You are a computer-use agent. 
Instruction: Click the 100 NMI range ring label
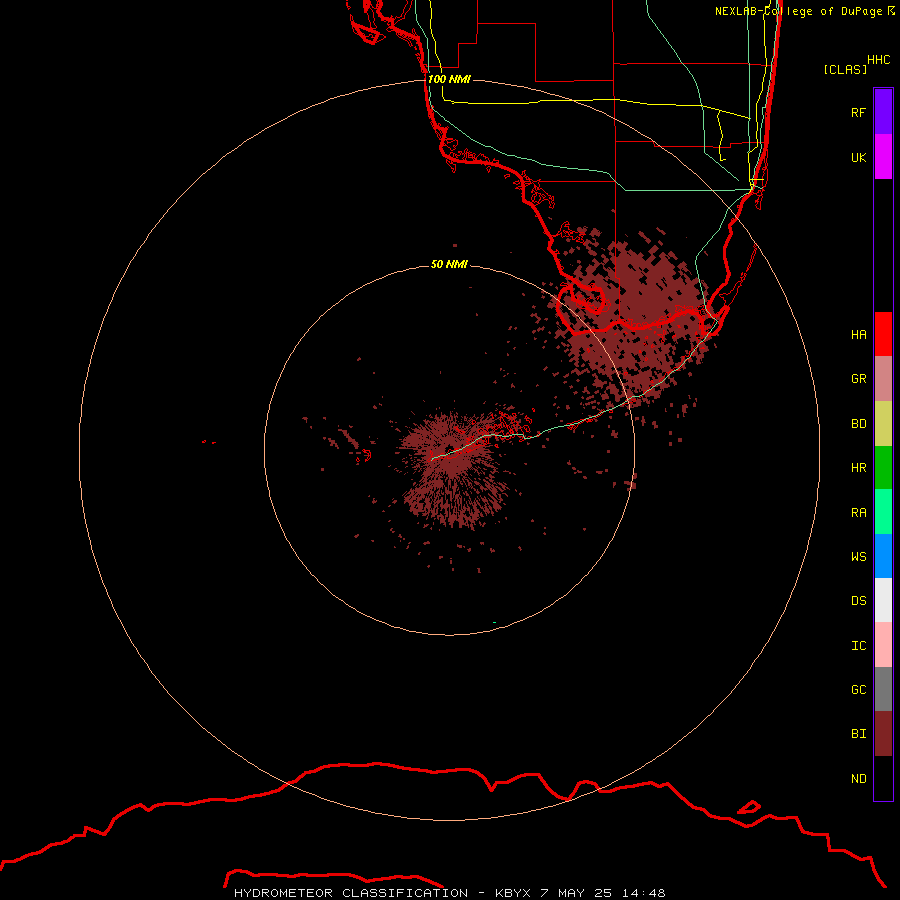pos(449,79)
